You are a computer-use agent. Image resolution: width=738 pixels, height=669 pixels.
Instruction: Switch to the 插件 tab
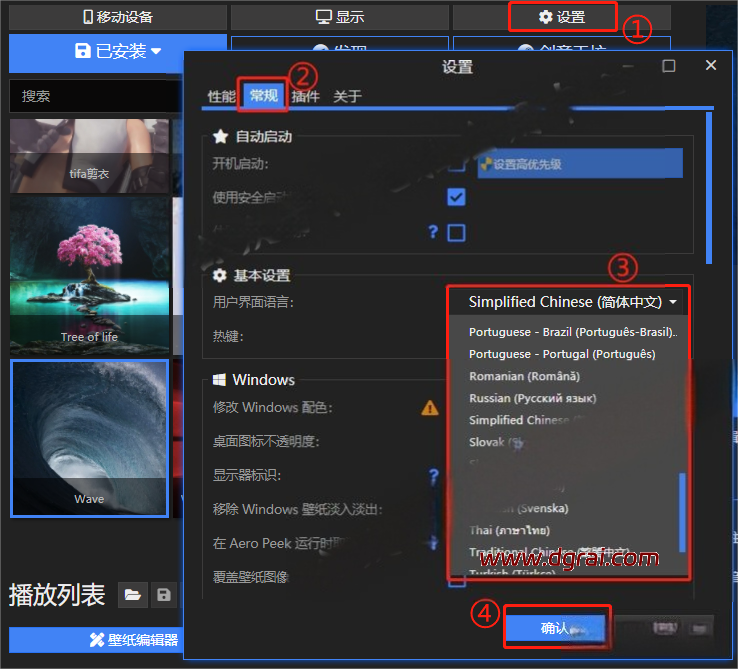pos(306,96)
